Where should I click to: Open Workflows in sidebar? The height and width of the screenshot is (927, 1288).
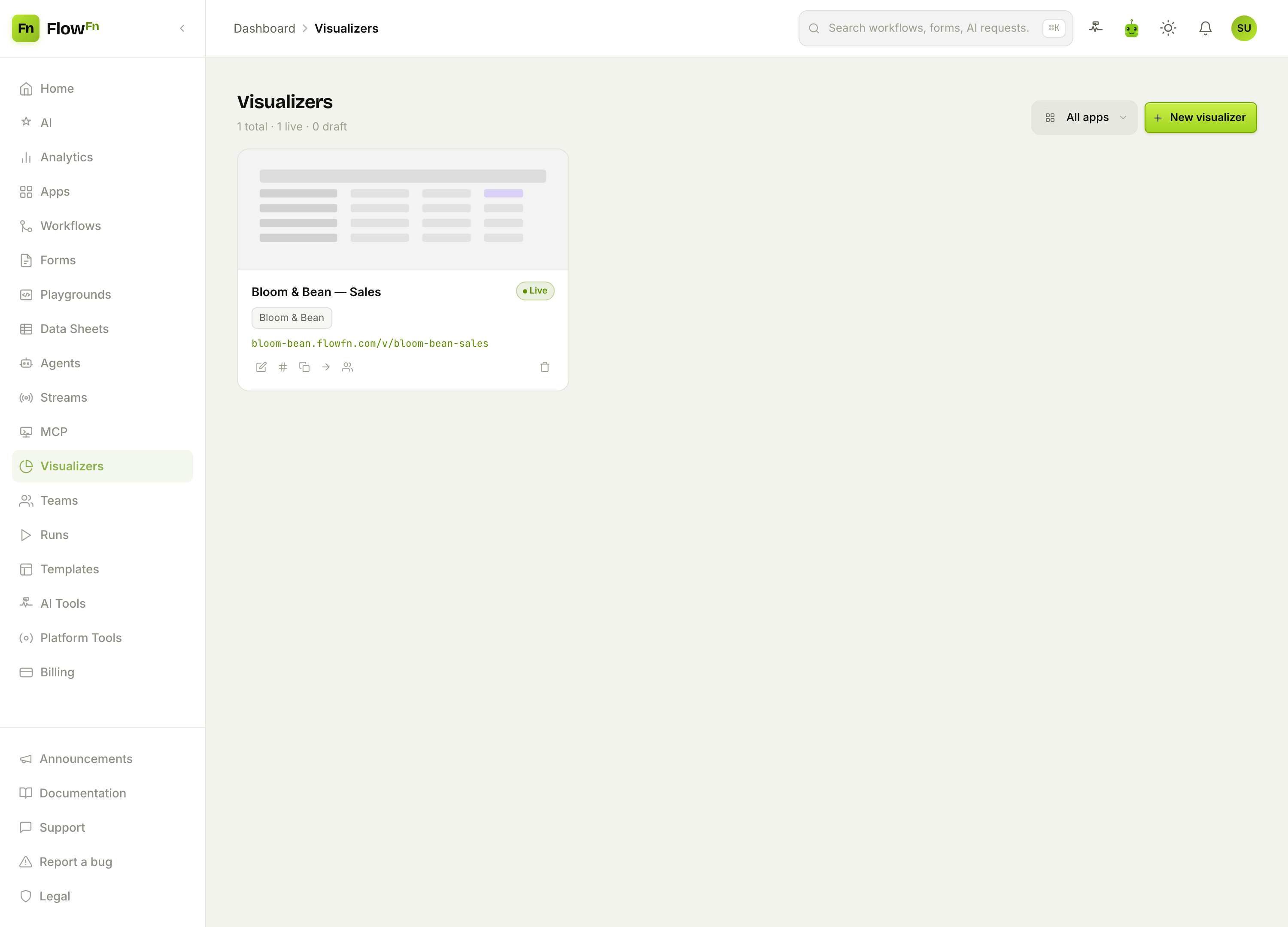tap(102, 226)
